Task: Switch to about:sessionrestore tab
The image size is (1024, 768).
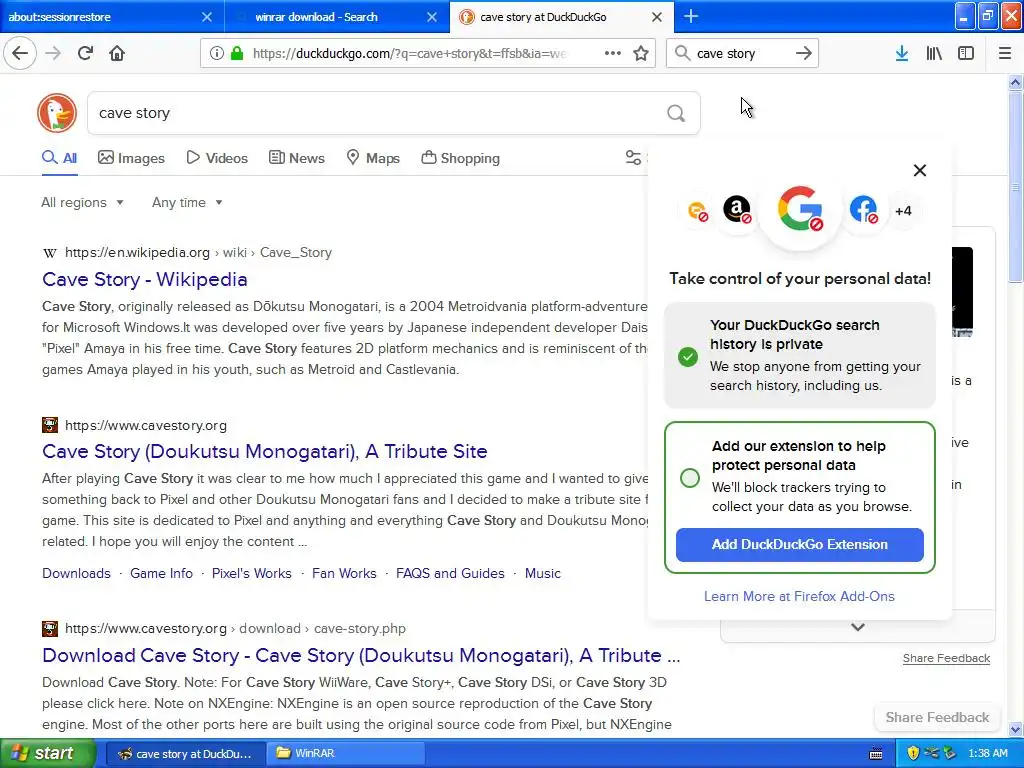Action: tap(112, 17)
